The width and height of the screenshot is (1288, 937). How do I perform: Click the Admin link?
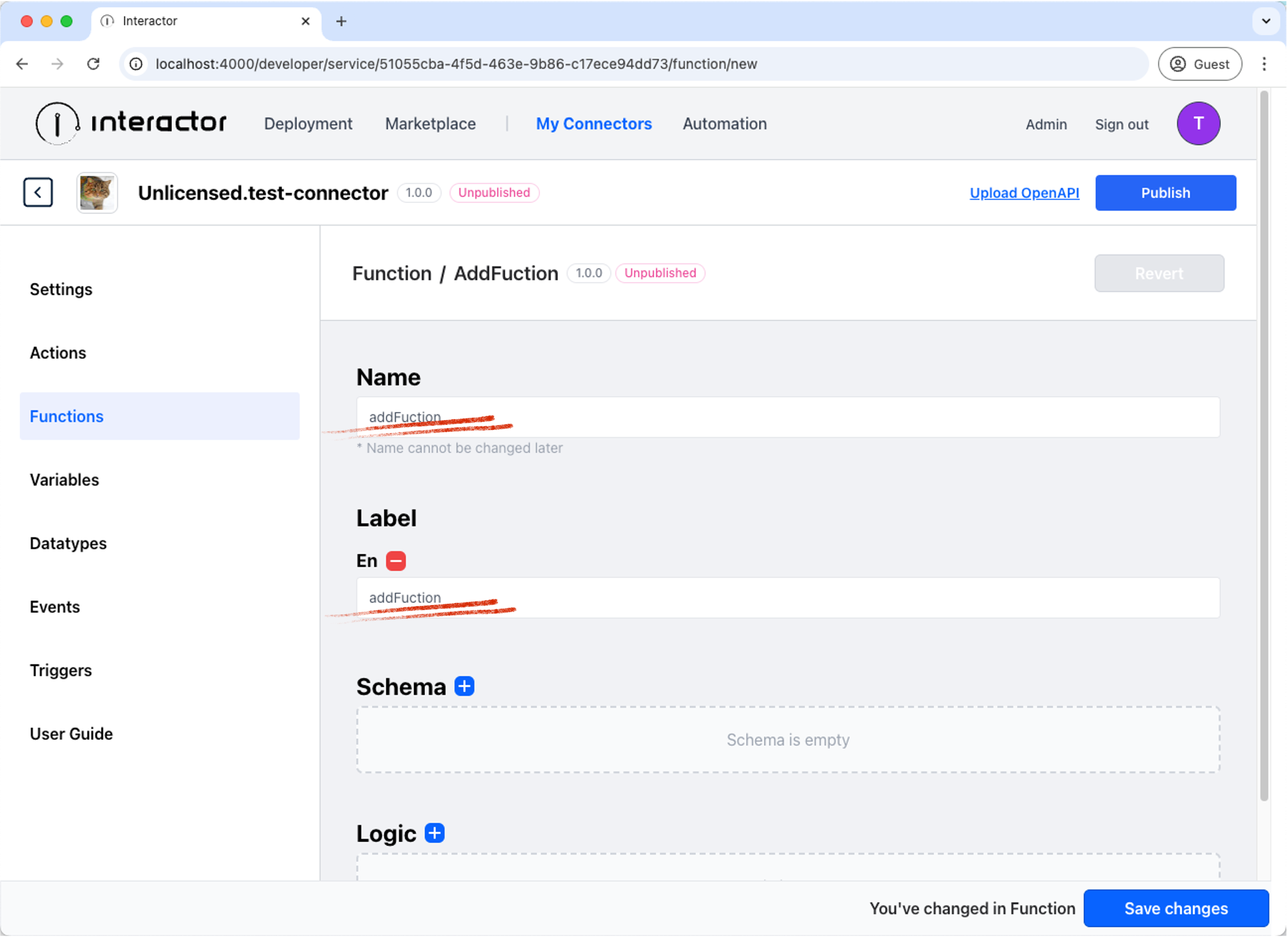coord(1047,124)
